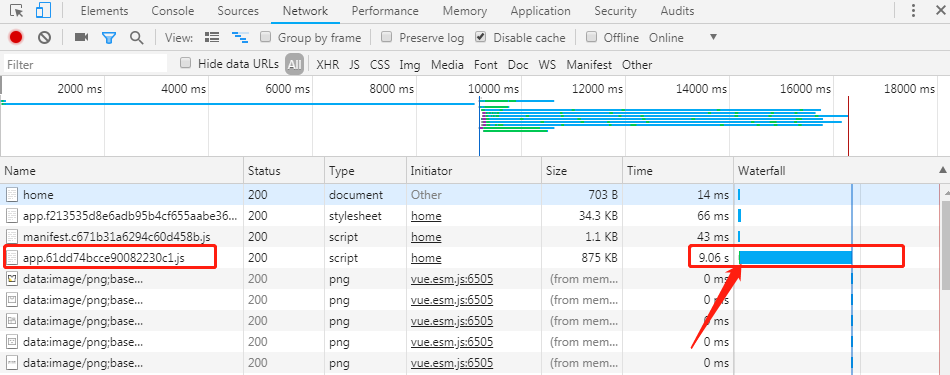Uncheck Disable cache checkbox
The image size is (950, 375).
pos(480,37)
